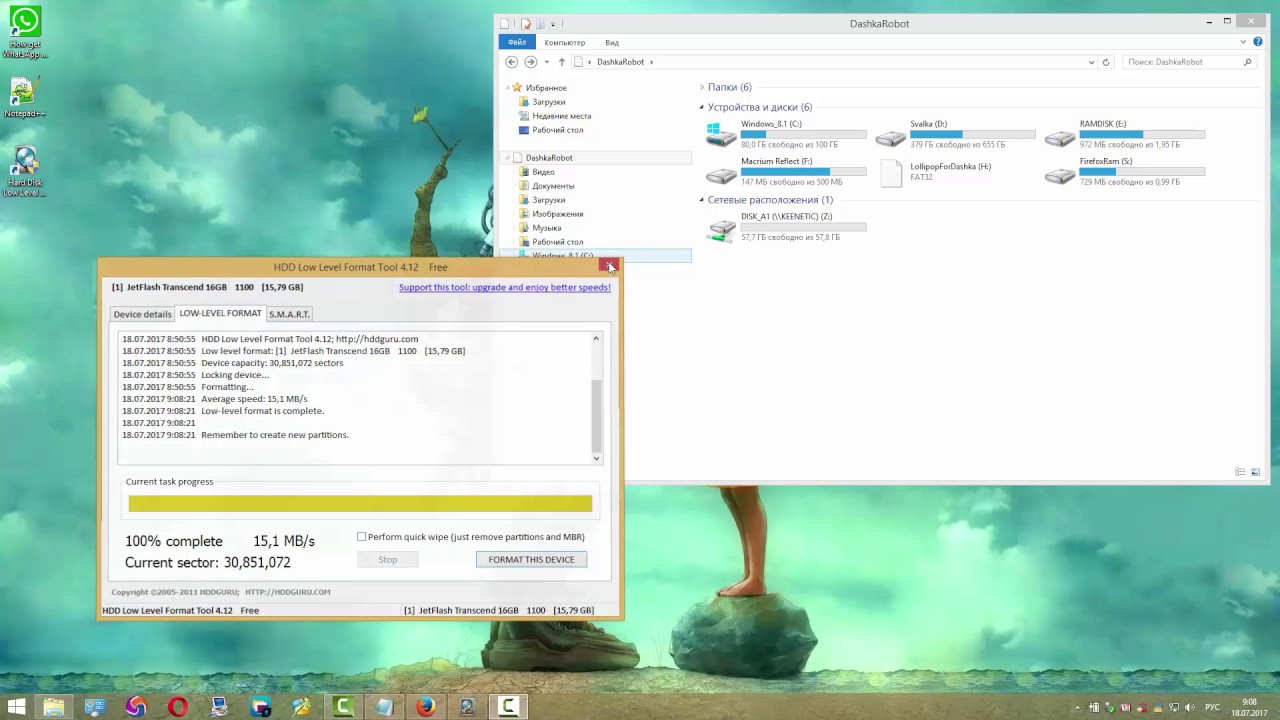Go up one folder level in Explorer
Viewport: 1280px width, 720px height.
click(x=562, y=62)
